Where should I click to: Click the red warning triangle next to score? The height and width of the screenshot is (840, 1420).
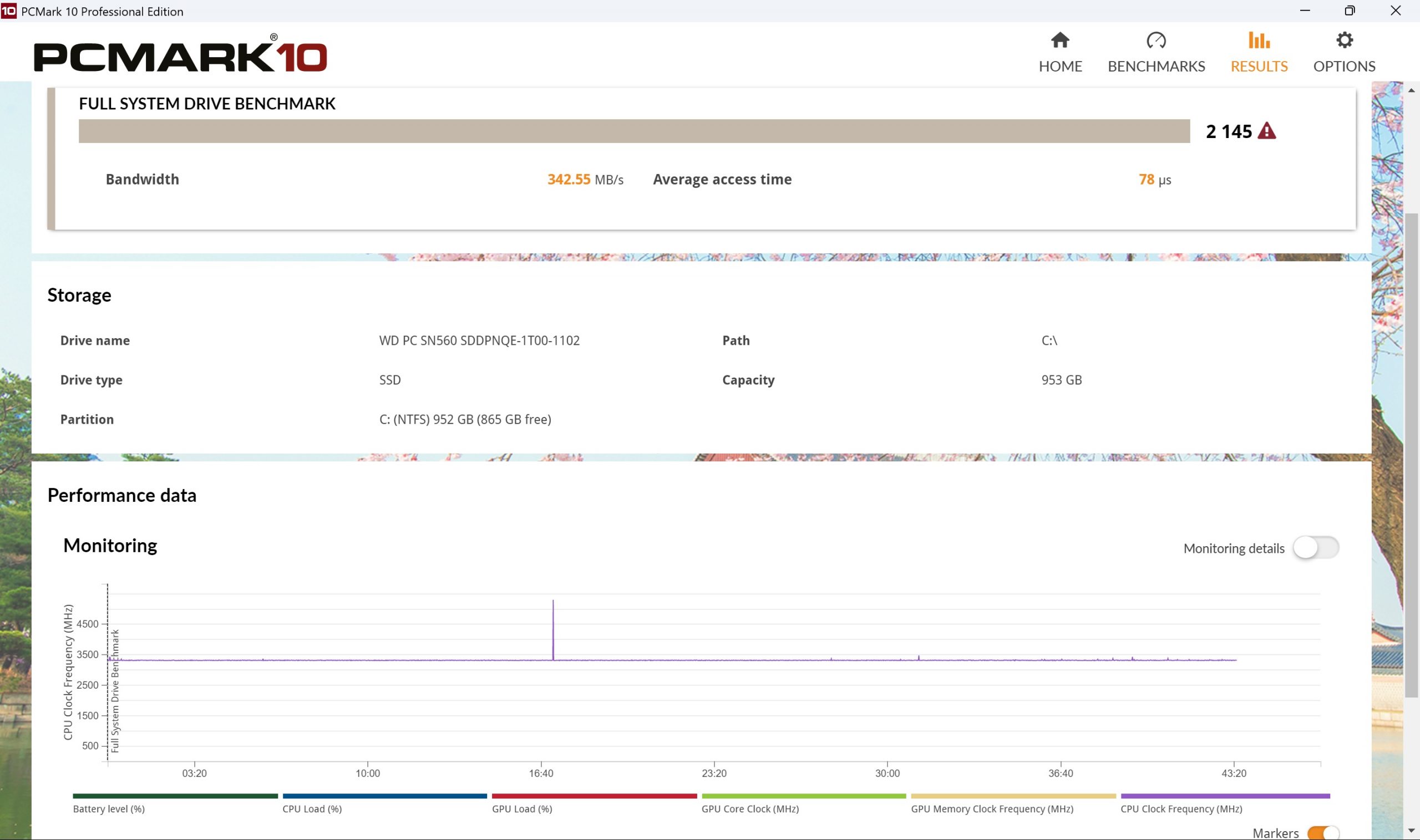[1266, 131]
